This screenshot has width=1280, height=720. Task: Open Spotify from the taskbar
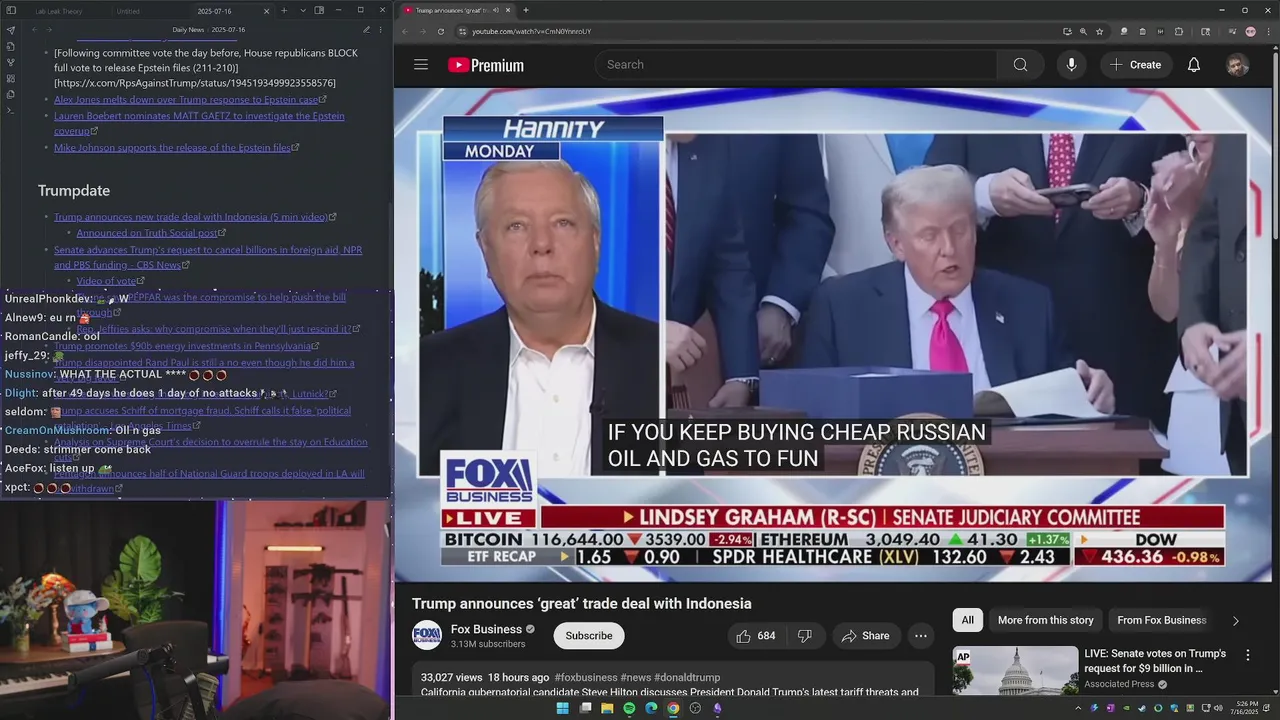pyautogui.click(x=629, y=708)
